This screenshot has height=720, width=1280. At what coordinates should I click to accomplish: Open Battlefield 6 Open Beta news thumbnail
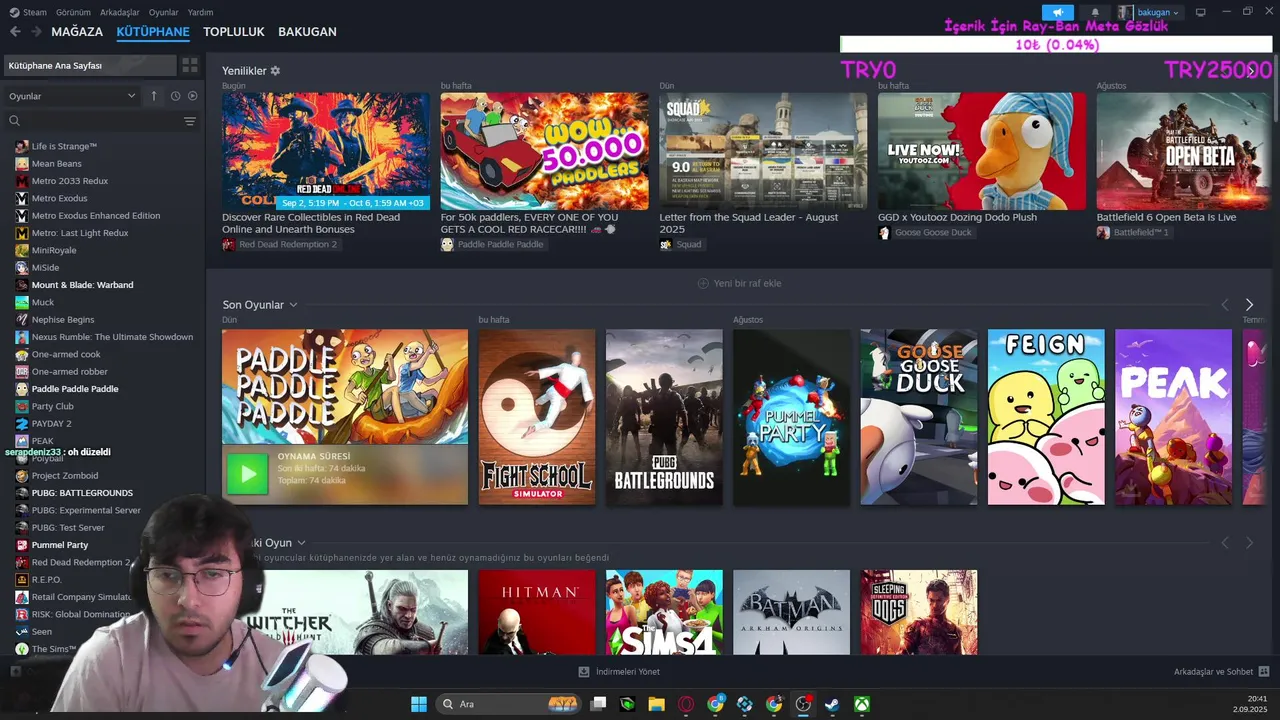pos(1183,151)
